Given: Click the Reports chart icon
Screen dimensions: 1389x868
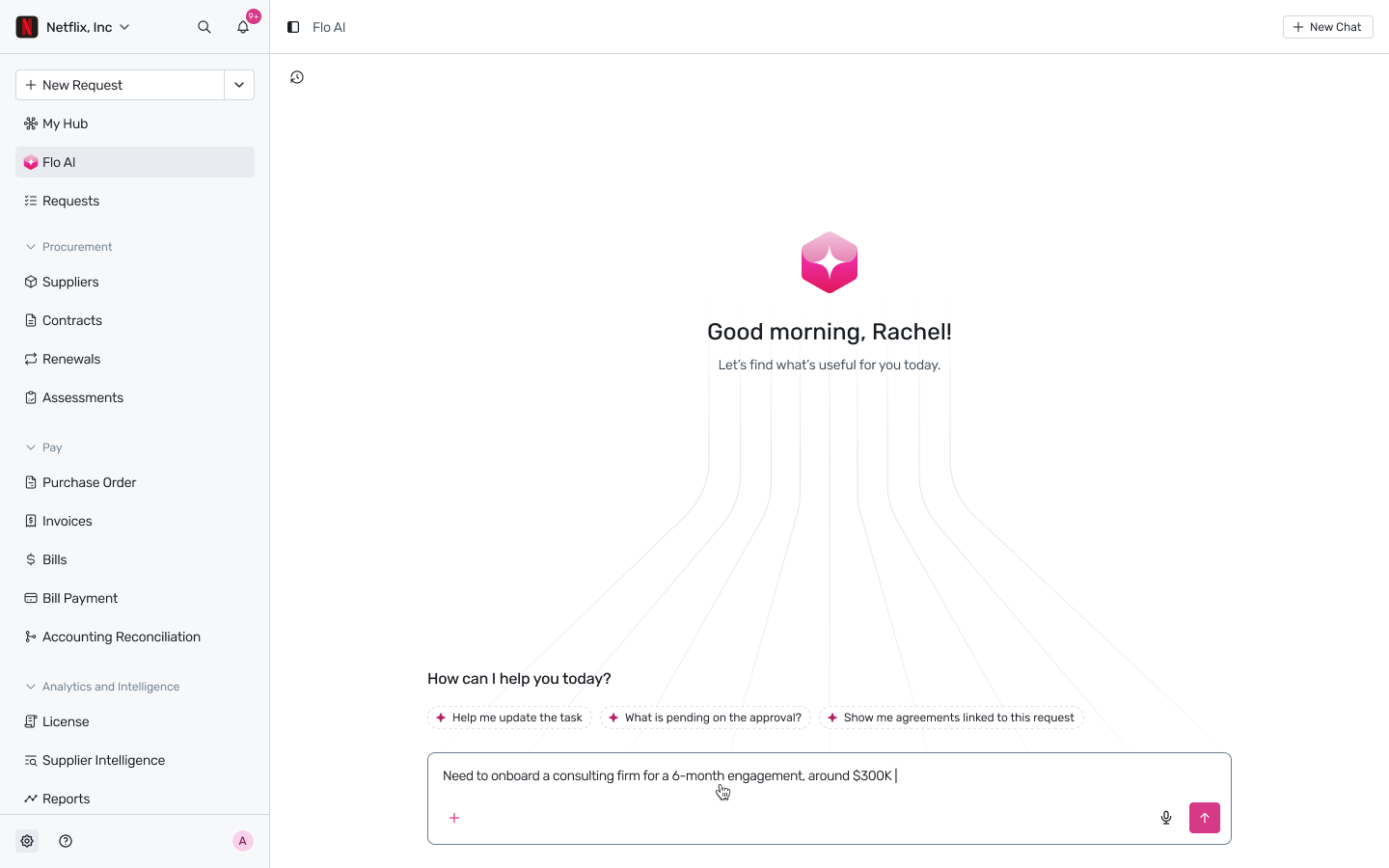Looking at the screenshot, I should [x=31, y=799].
